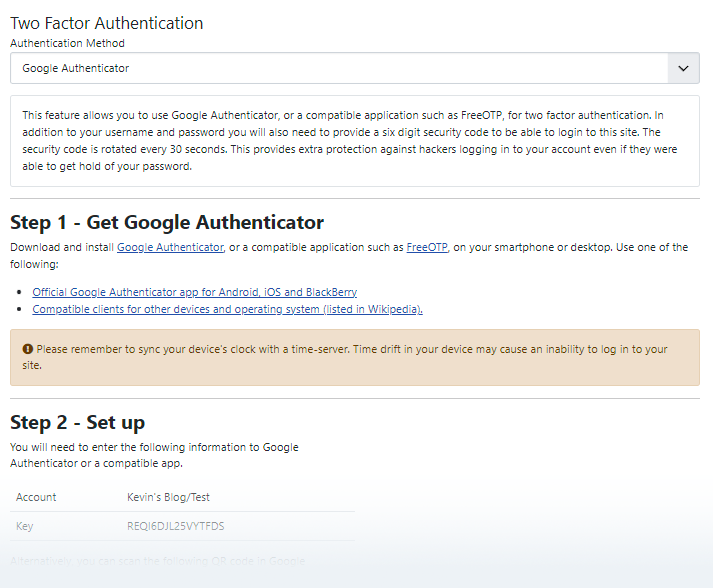Click the Key row label

tap(25, 526)
